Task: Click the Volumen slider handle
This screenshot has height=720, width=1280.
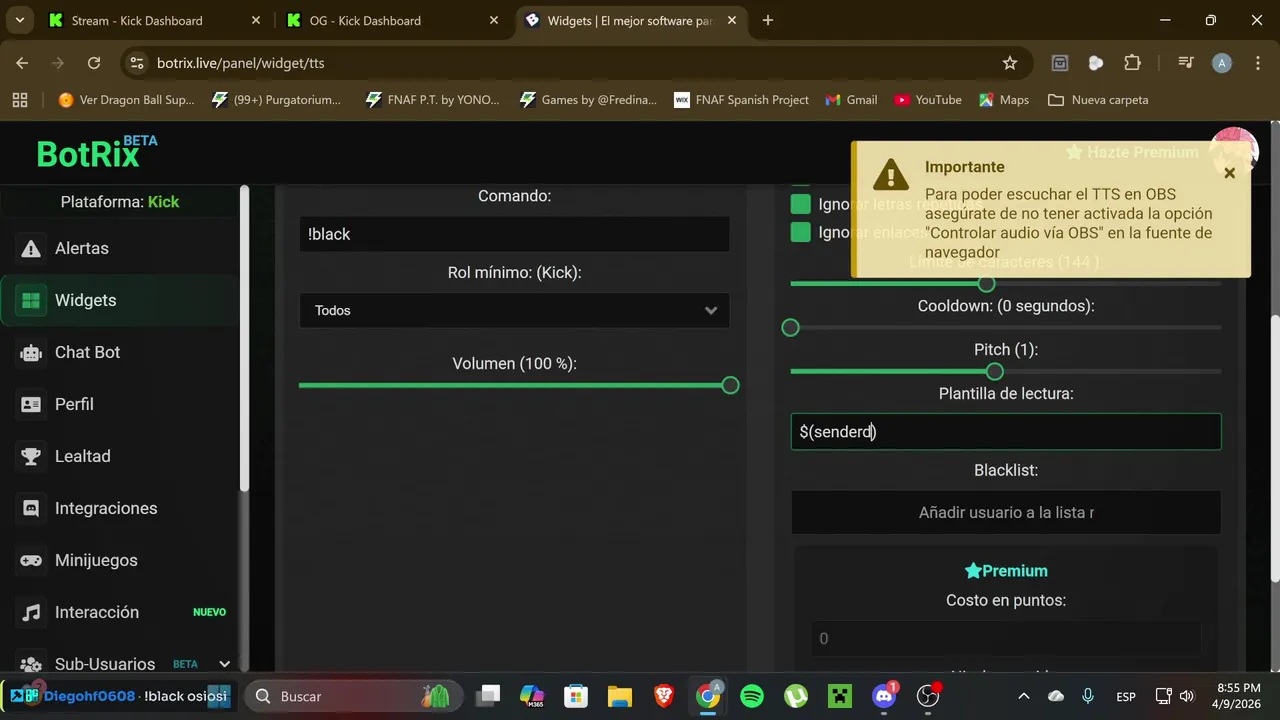Action: pyautogui.click(x=730, y=385)
